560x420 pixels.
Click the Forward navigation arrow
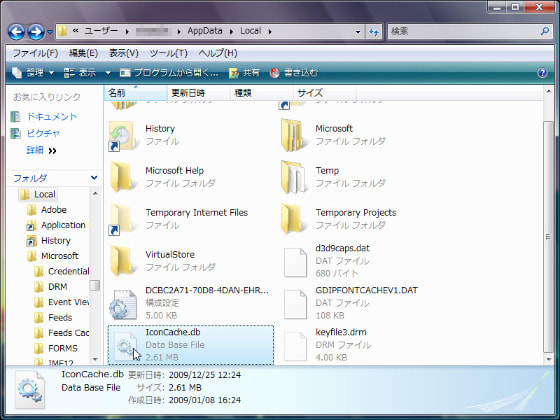click(x=36, y=32)
